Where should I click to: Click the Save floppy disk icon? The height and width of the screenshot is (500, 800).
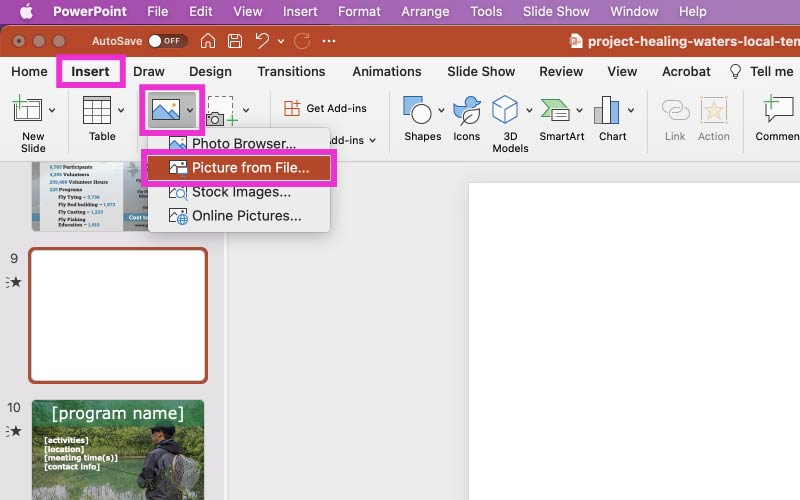click(235, 41)
